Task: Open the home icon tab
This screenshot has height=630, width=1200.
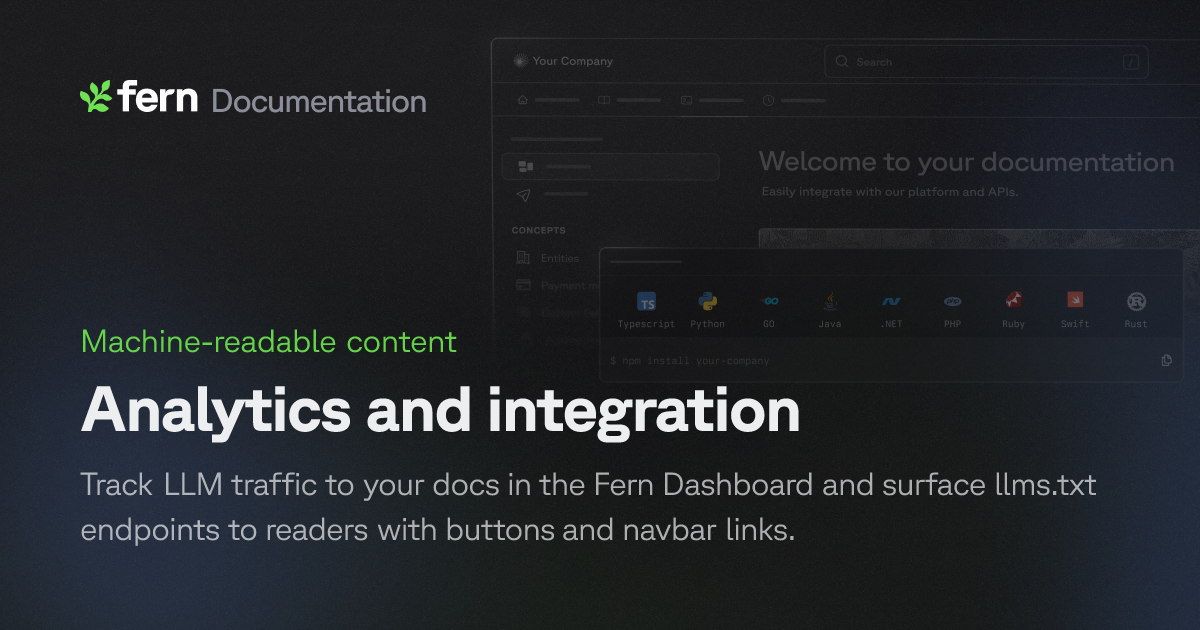Action: pyautogui.click(x=548, y=100)
